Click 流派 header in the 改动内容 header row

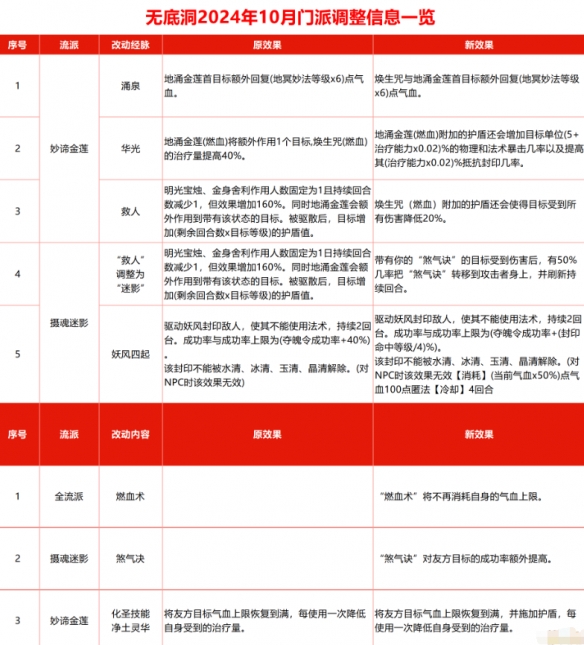pyautogui.click(x=69, y=434)
